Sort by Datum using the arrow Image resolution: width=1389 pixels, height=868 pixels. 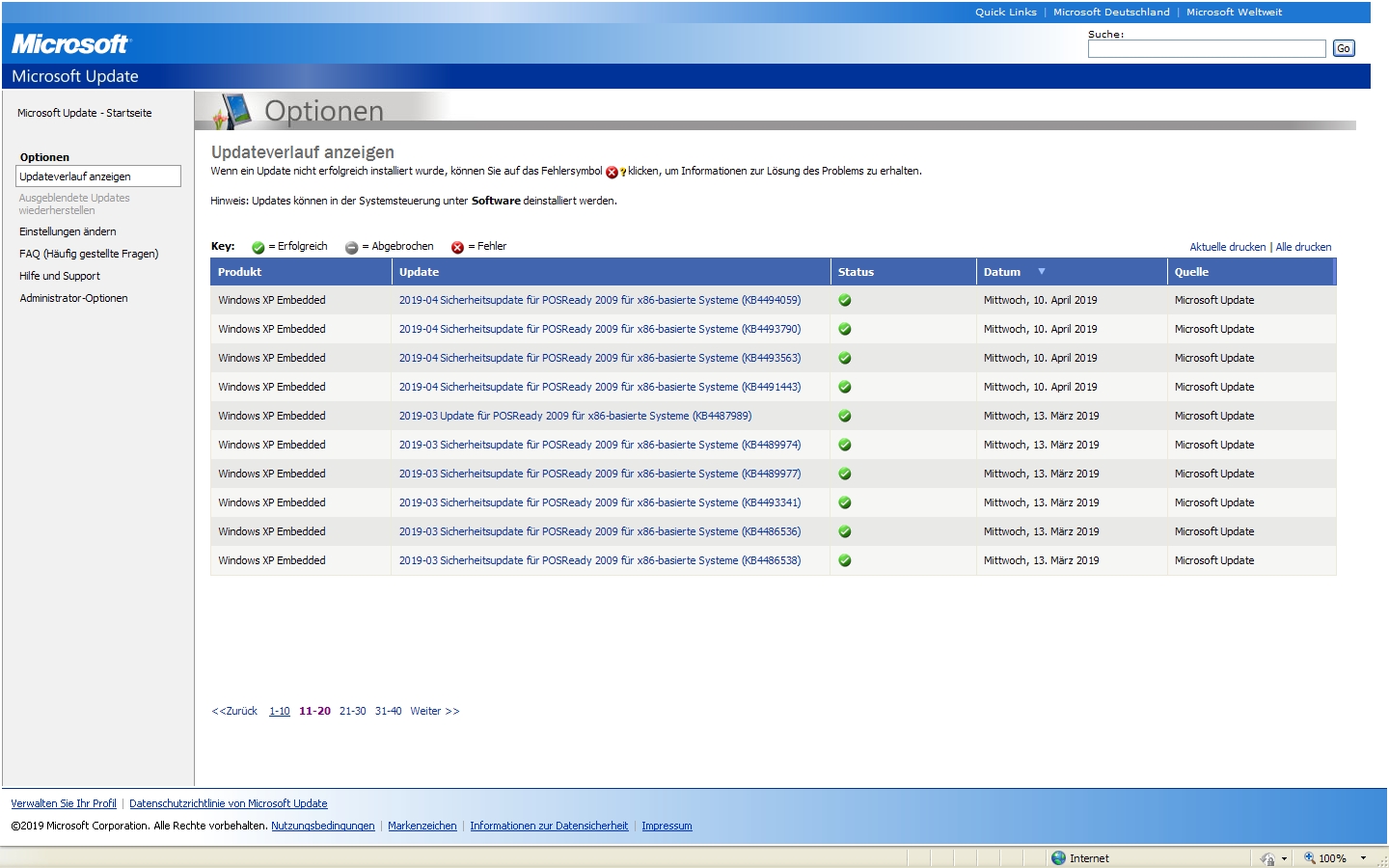click(x=1042, y=272)
